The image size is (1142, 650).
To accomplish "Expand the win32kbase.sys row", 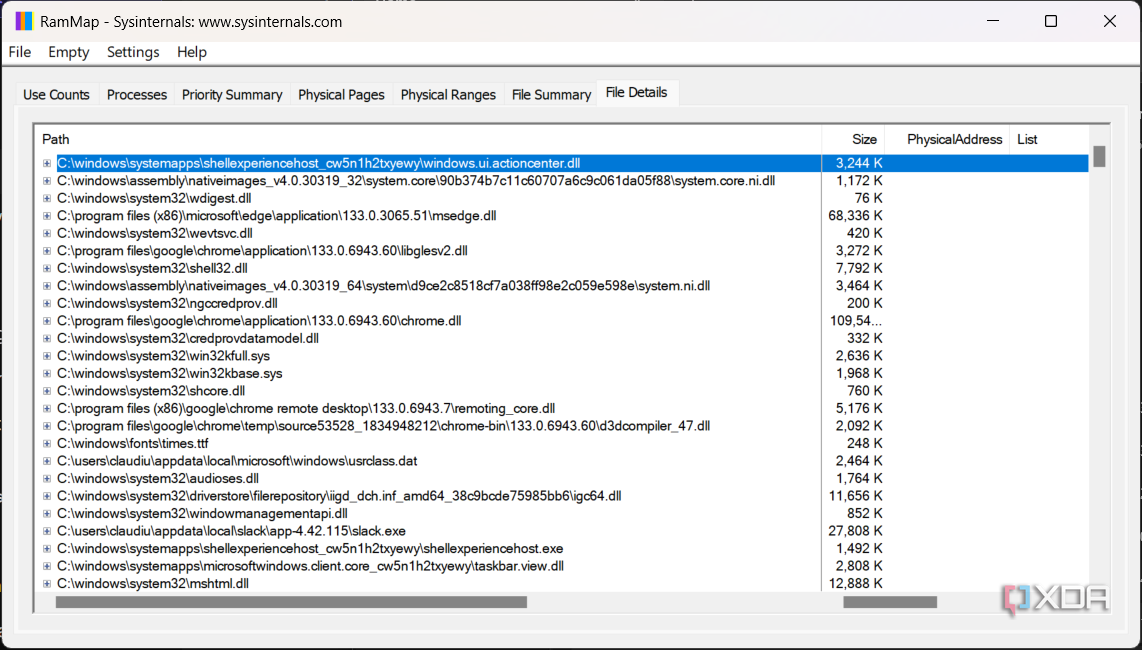I will 47,373.
